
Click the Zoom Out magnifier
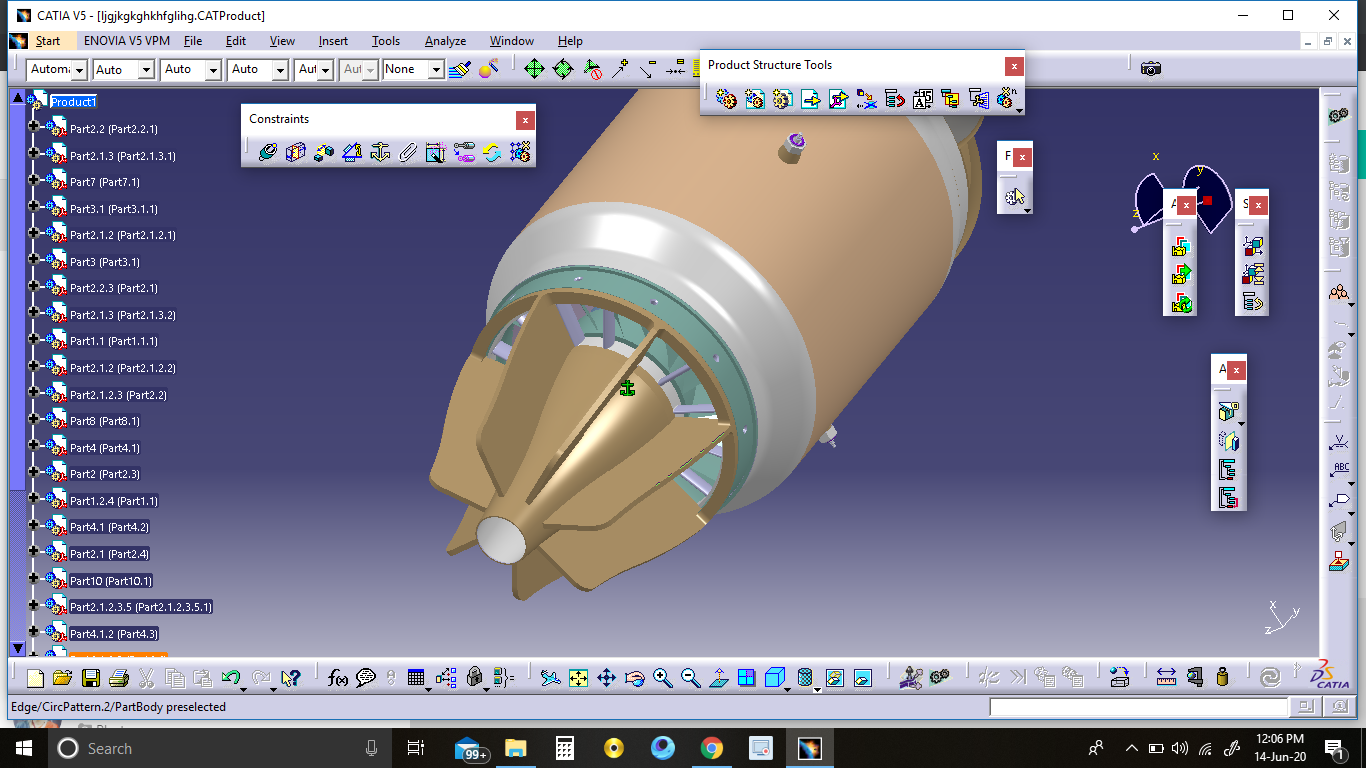(690, 678)
